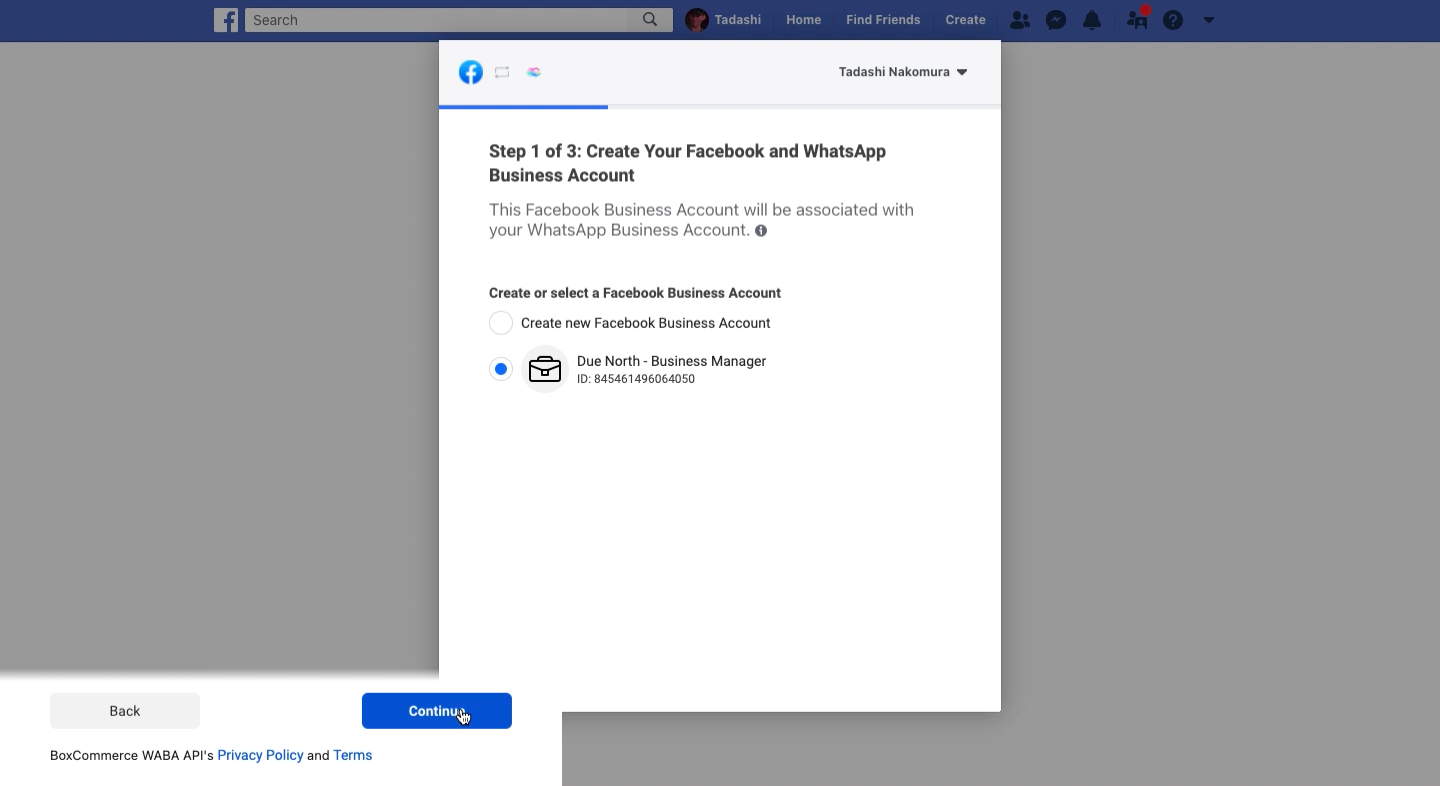Click the ID: 845461496064050 text
The image size is (1440, 786).
click(x=636, y=379)
